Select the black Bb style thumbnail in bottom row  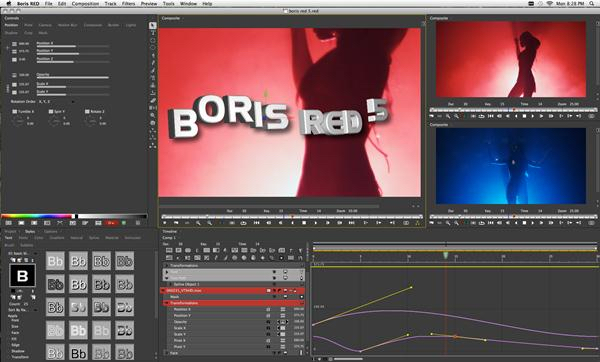click(78, 352)
